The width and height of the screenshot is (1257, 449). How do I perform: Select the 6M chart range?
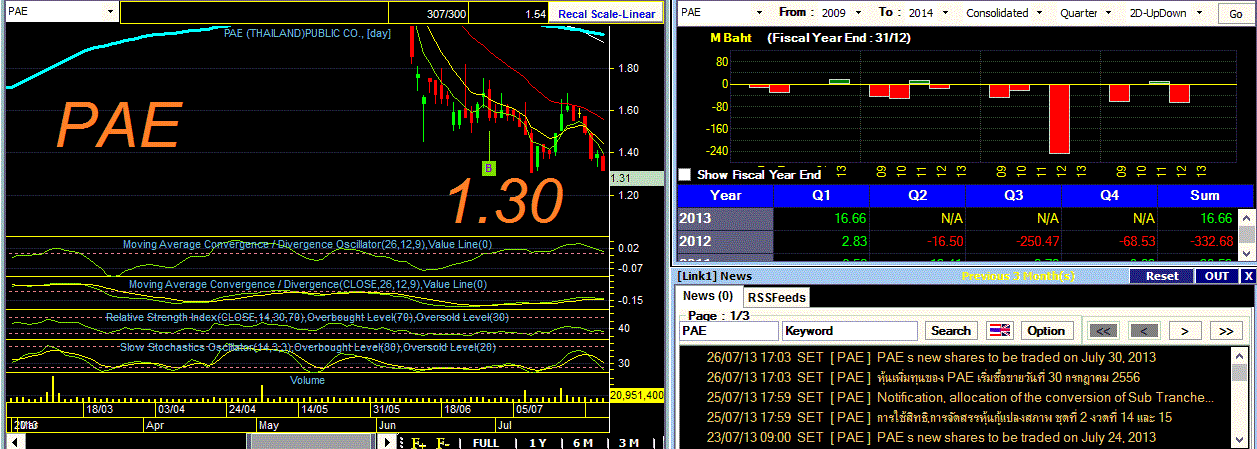point(584,443)
